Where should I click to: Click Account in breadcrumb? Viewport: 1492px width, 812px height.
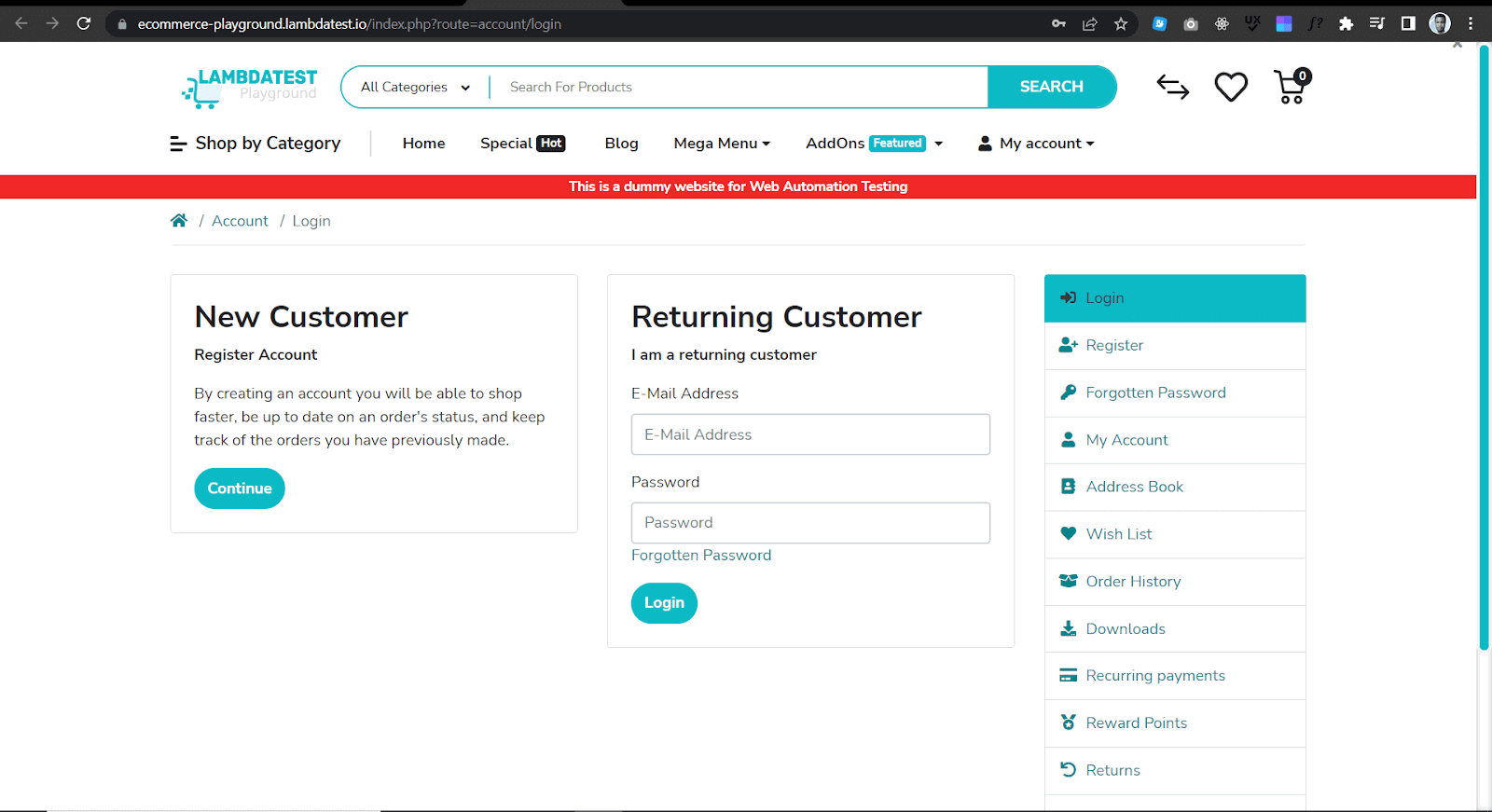pyautogui.click(x=240, y=221)
